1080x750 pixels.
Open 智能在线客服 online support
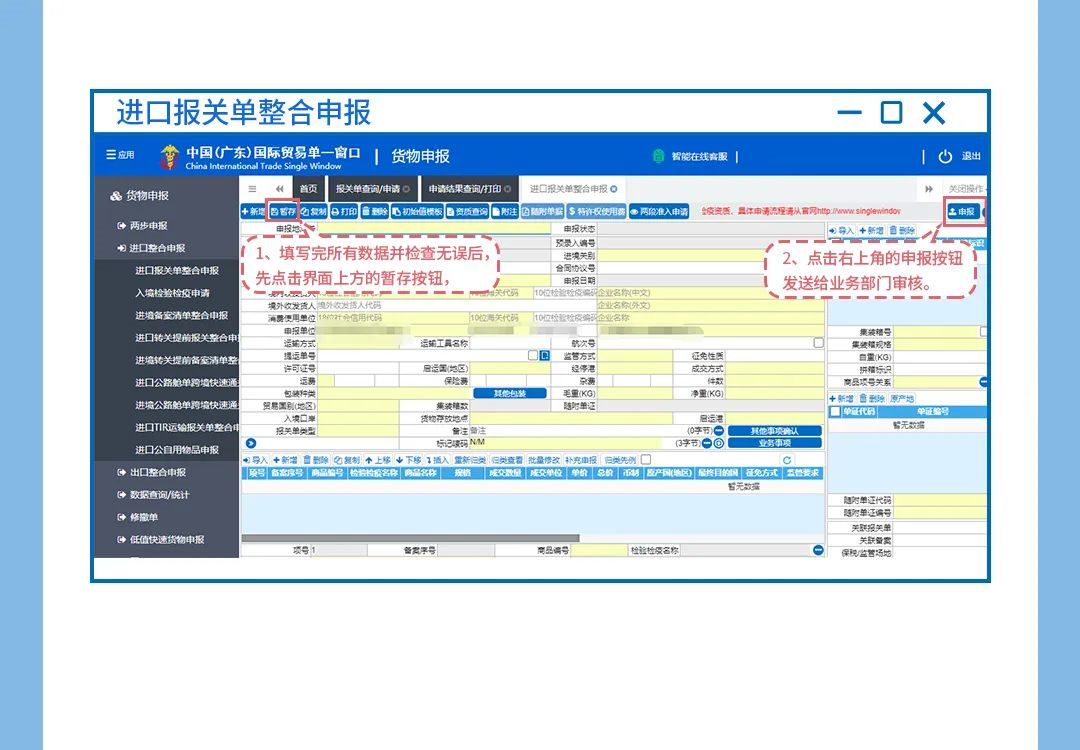(x=690, y=156)
